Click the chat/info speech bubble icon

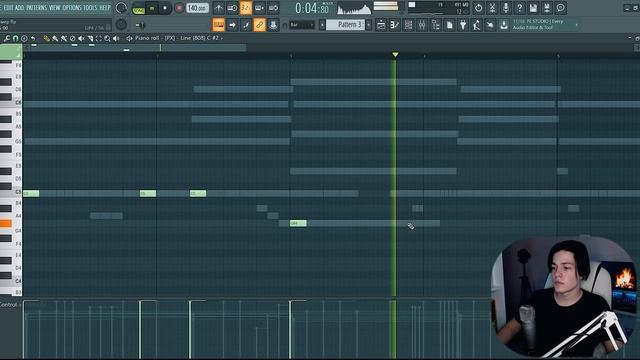tap(560, 8)
